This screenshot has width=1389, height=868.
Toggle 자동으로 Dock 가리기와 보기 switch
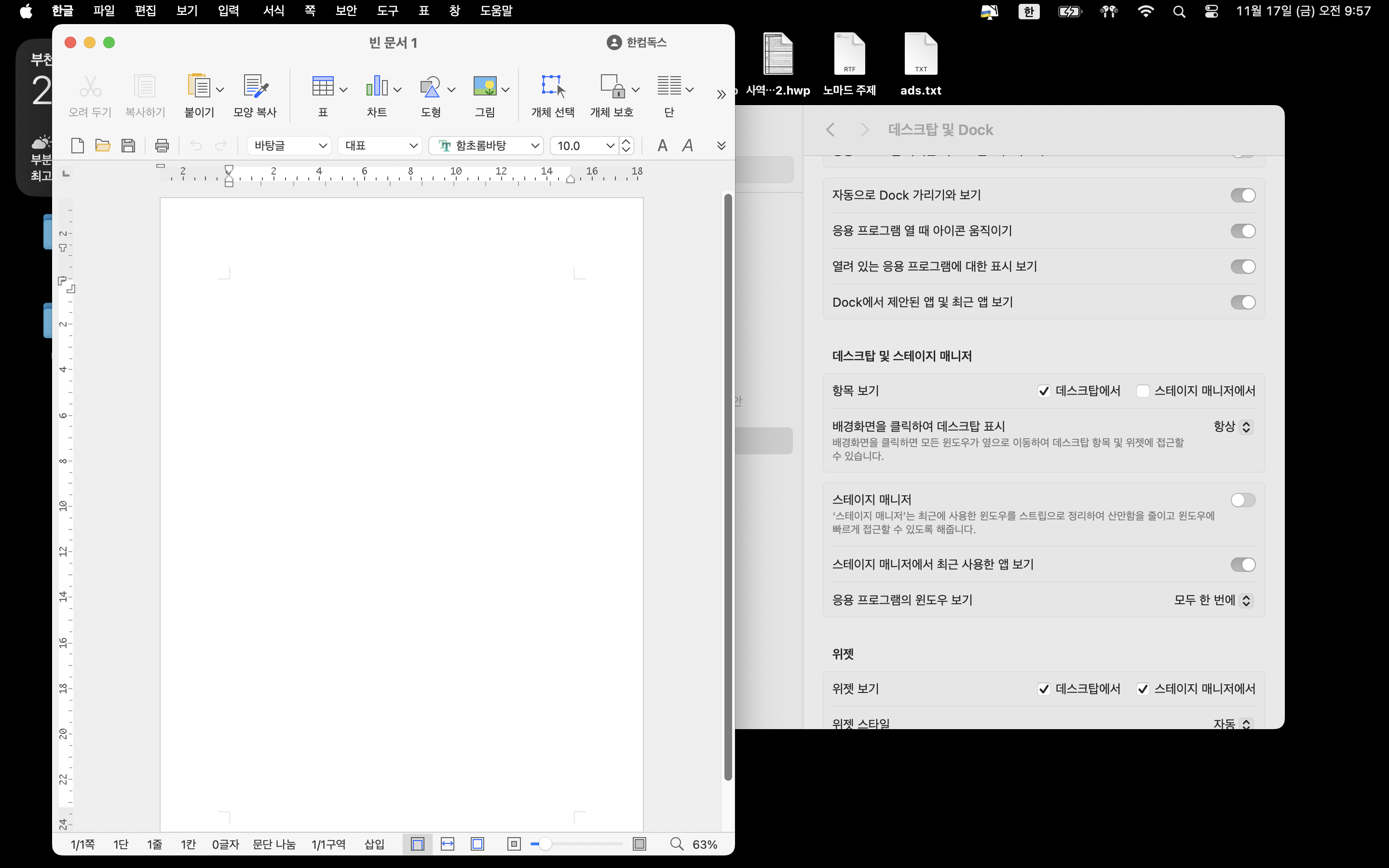1243,196
